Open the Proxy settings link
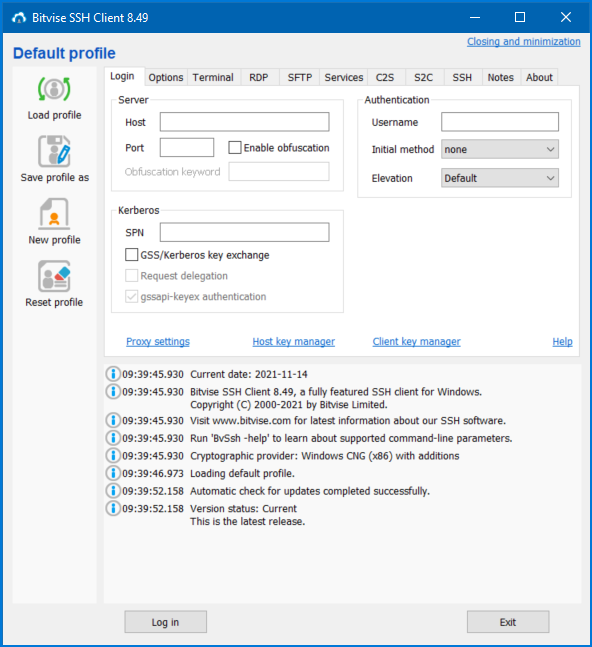The height and width of the screenshot is (647, 592). [158, 342]
